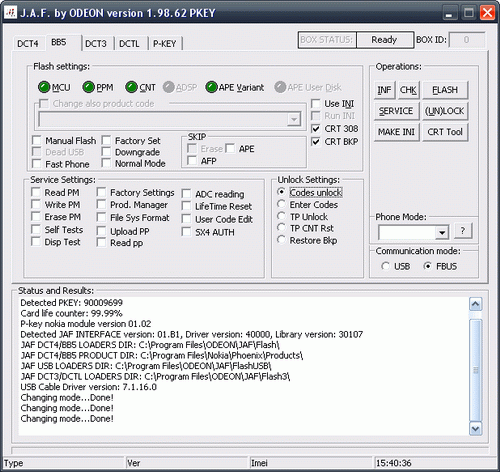Click the INF operation button

point(384,90)
